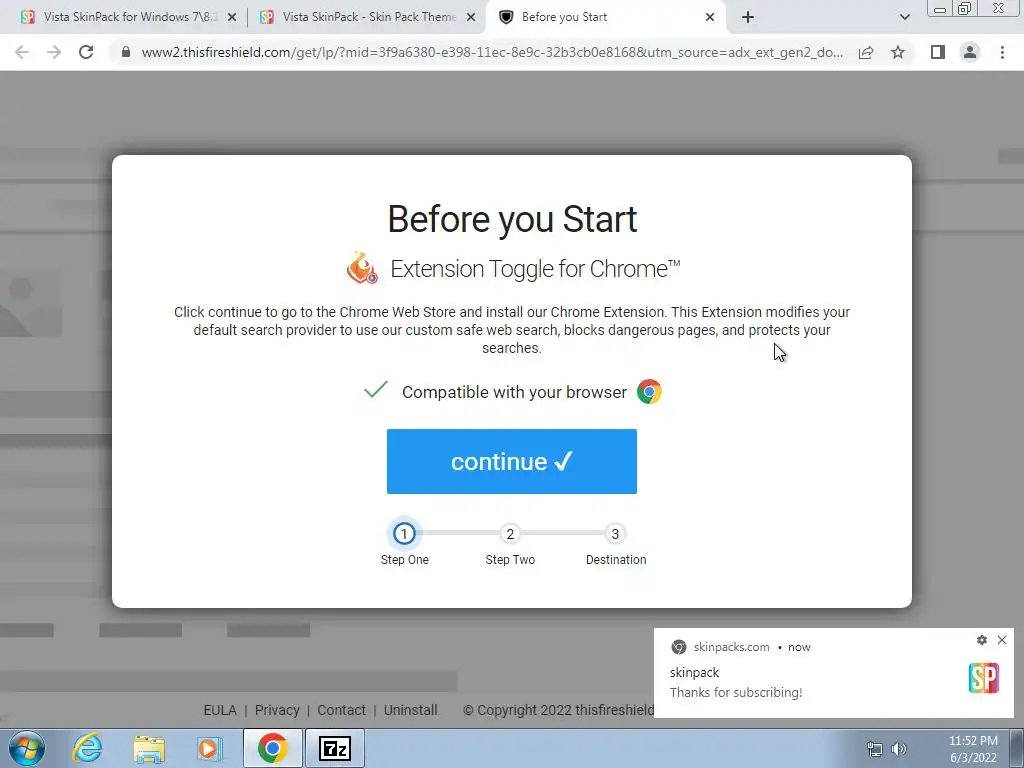Open the Uninstall link
Image resolution: width=1024 pixels, height=768 pixels.
(x=411, y=710)
